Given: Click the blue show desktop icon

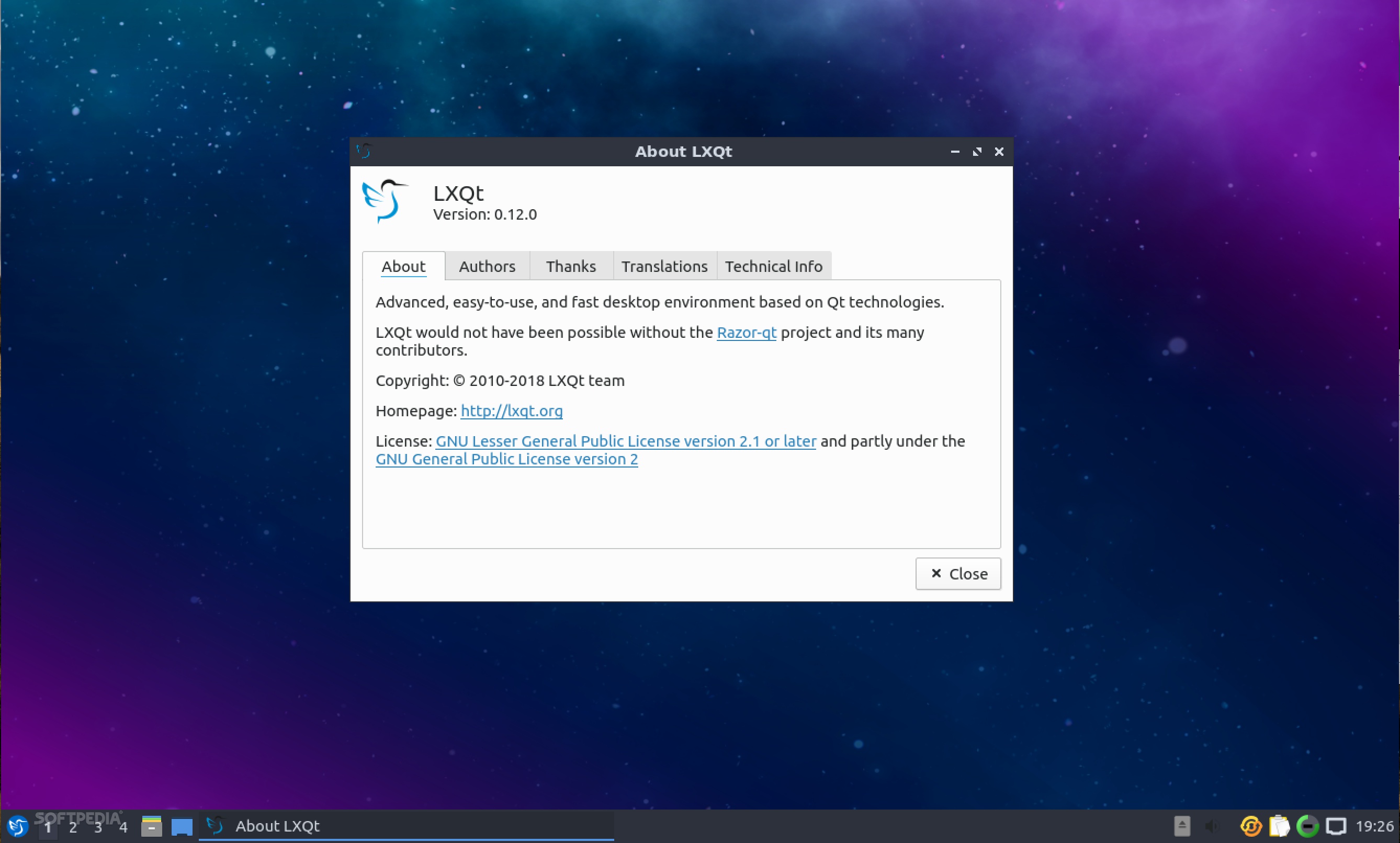Looking at the screenshot, I should coord(182,826).
